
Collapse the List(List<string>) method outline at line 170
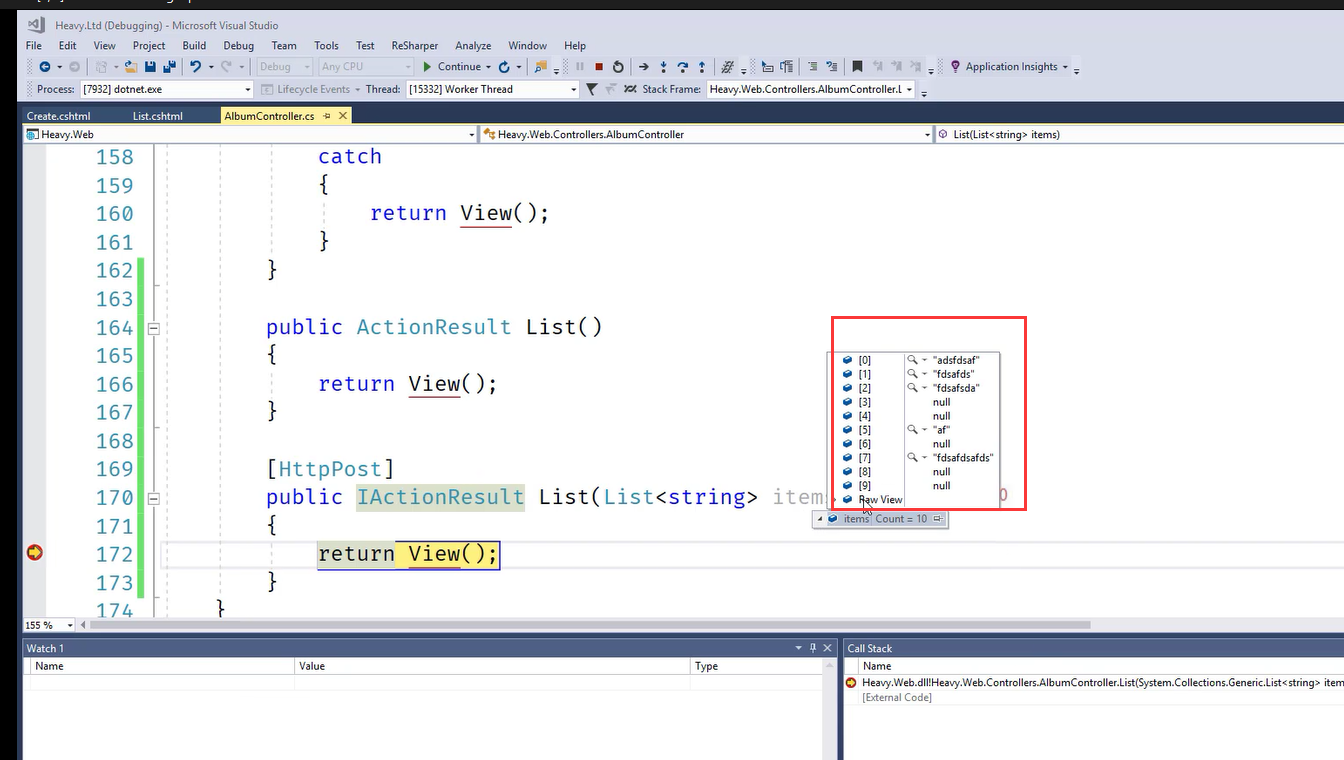click(x=154, y=497)
